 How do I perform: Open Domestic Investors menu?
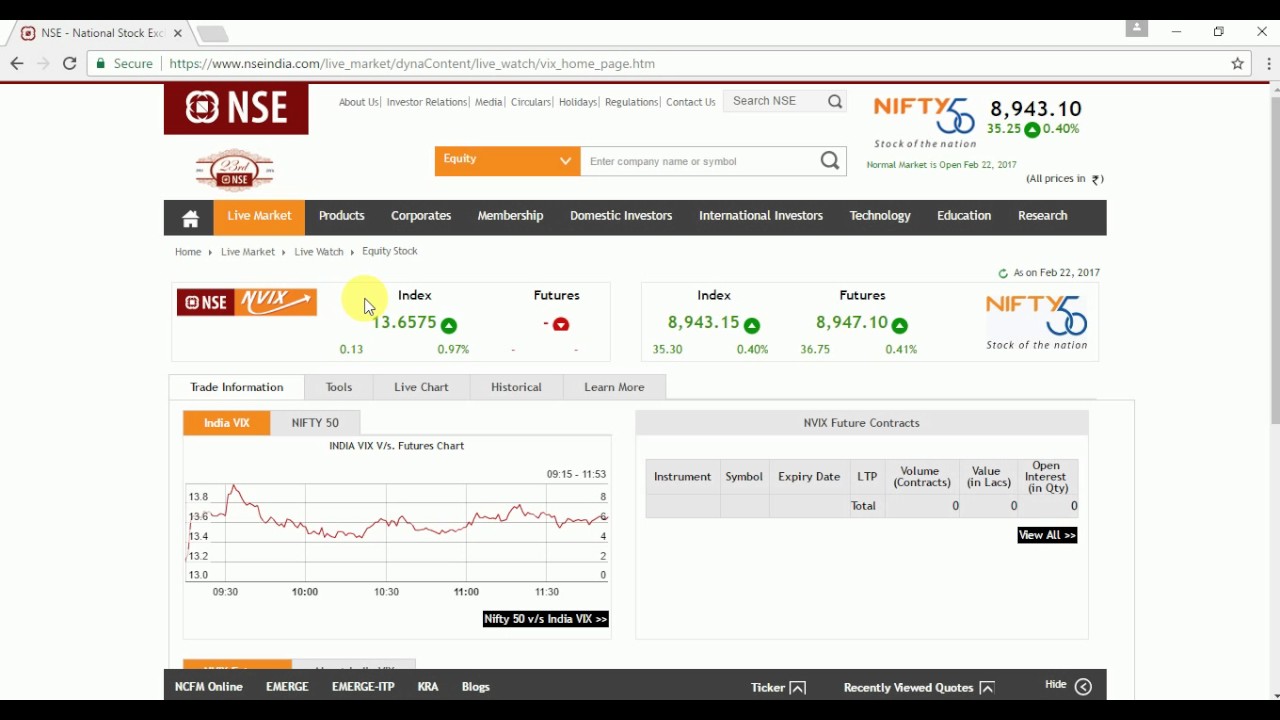pyautogui.click(x=621, y=216)
